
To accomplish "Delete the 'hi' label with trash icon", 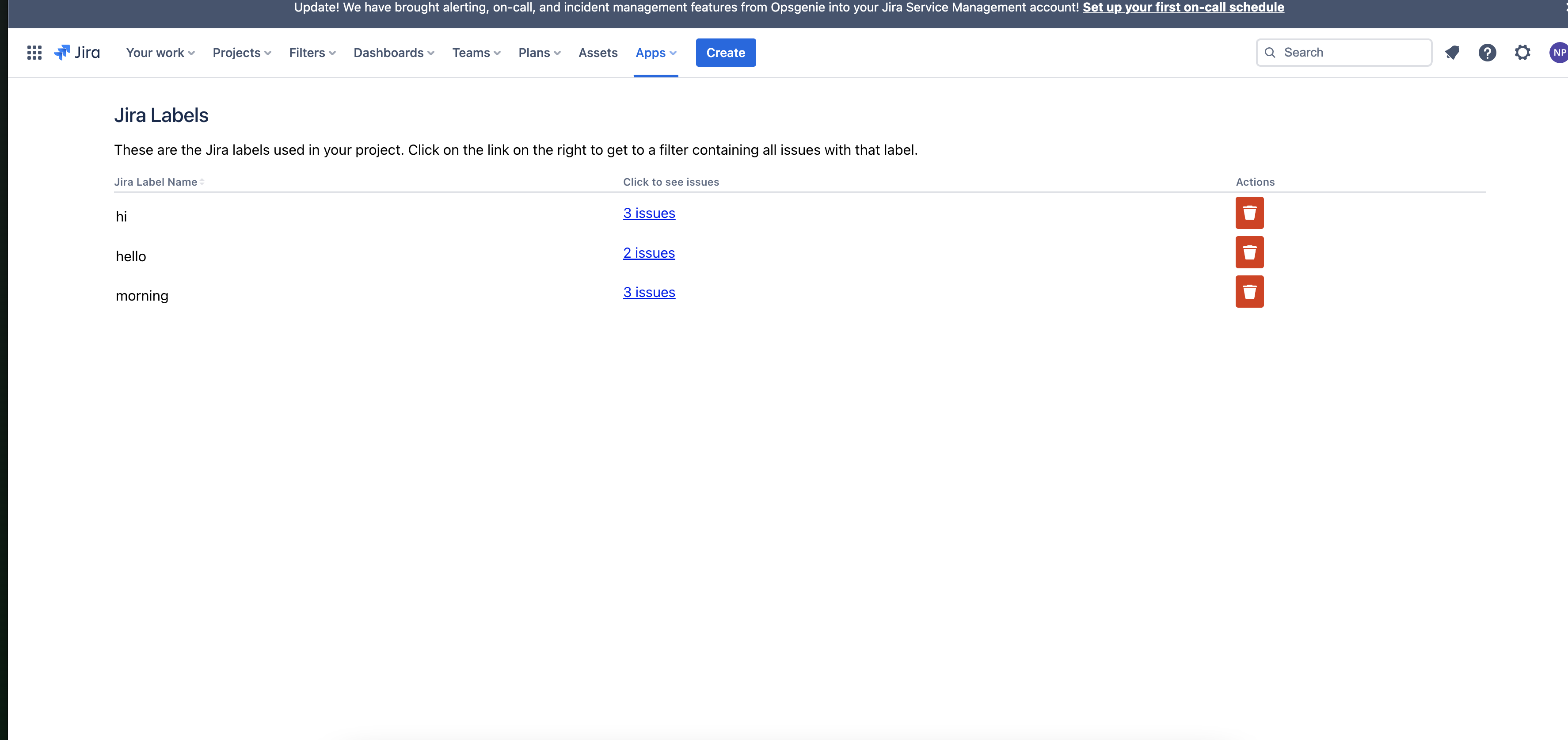I will [x=1249, y=213].
